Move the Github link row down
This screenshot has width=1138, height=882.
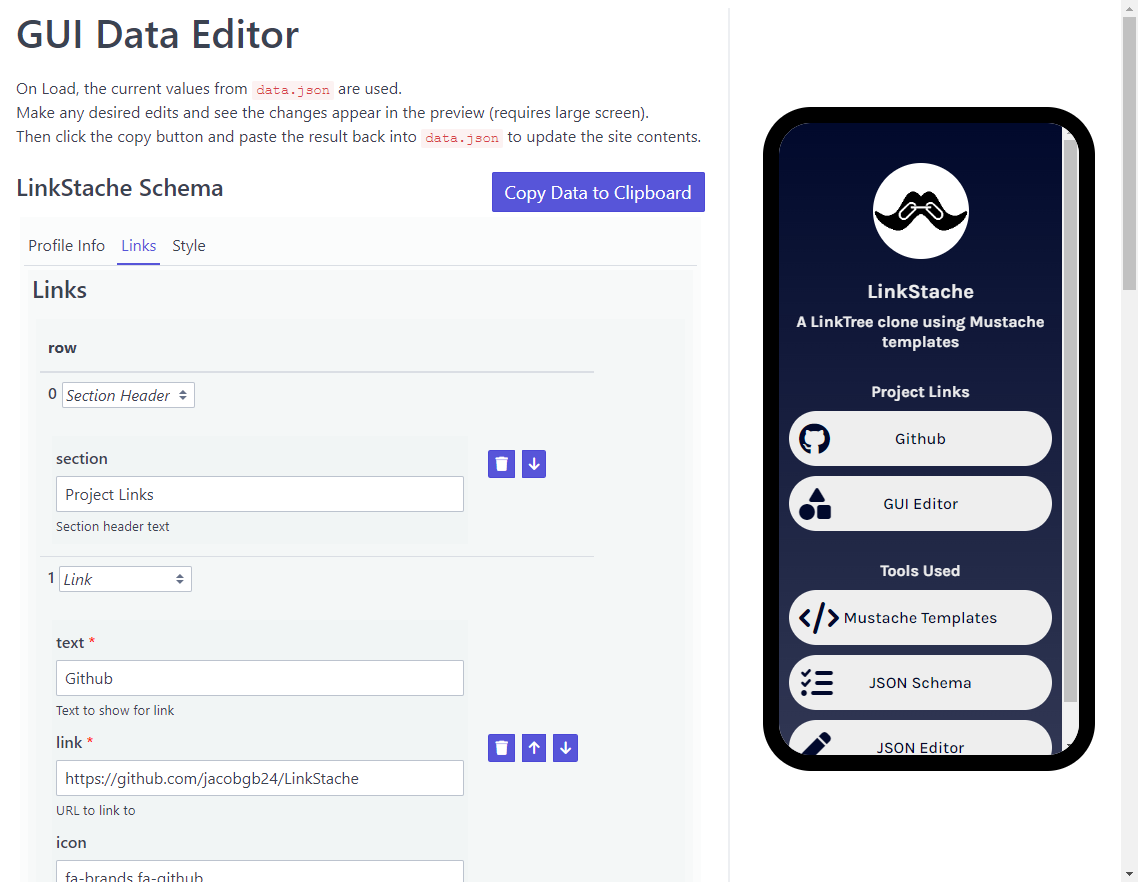pos(565,748)
